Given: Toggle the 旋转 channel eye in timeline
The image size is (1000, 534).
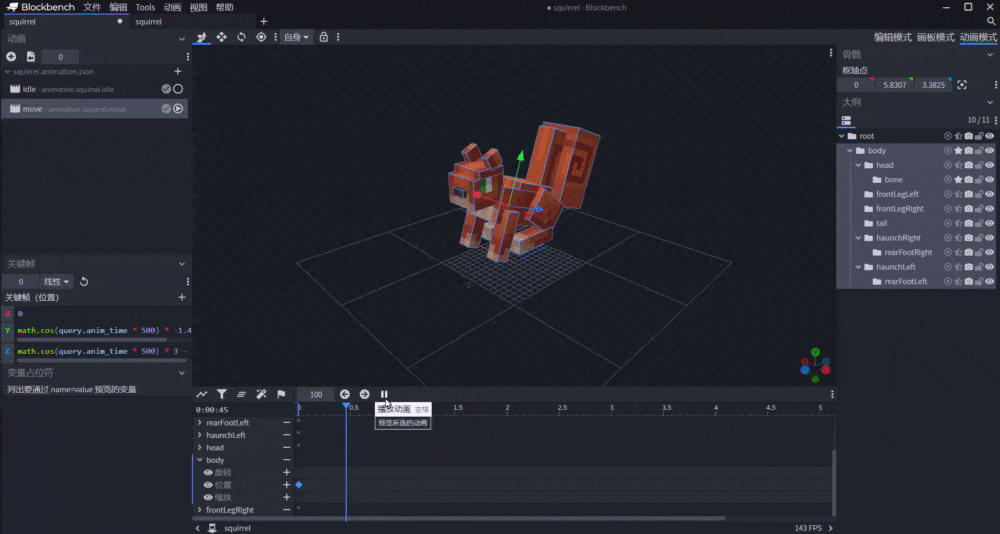Looking at the screenshot, I should 208,473.
